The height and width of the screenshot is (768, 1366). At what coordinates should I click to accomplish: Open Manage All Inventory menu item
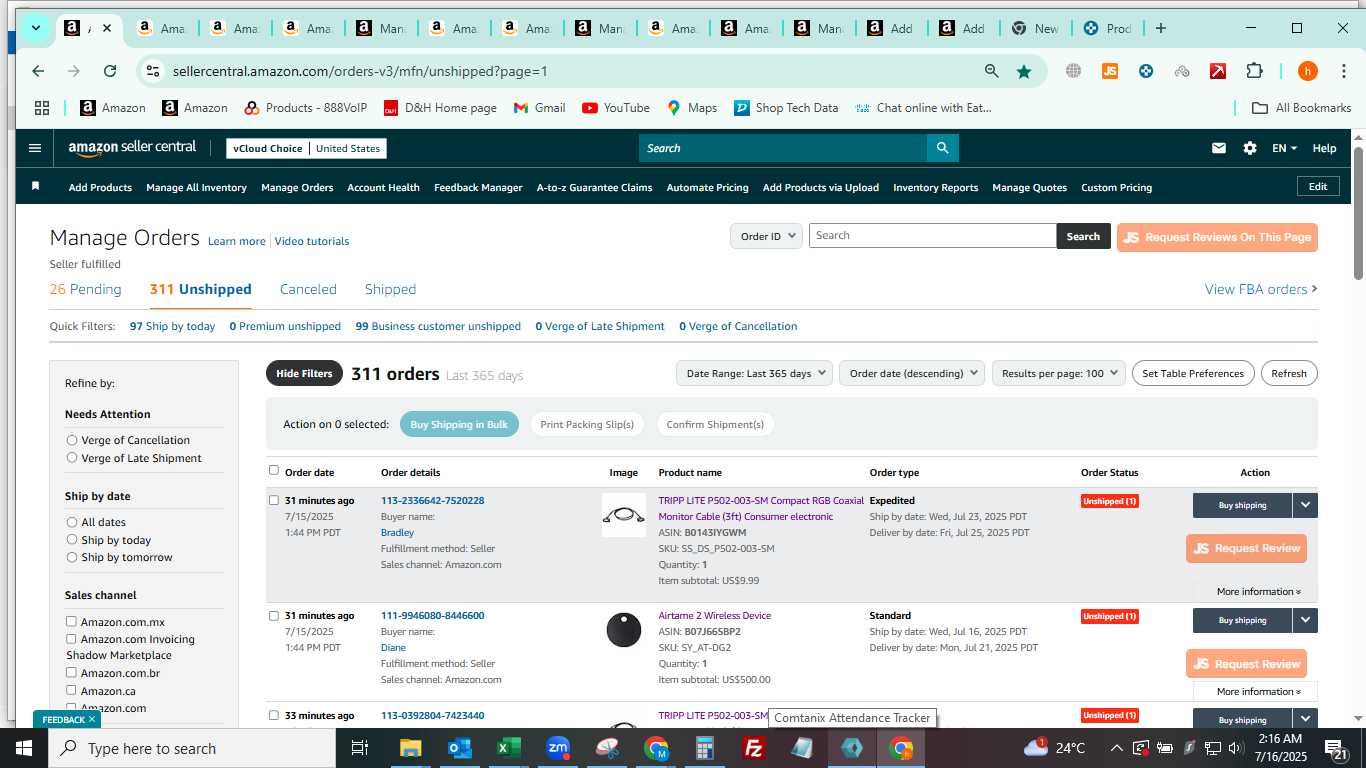(x=196, y=187)
